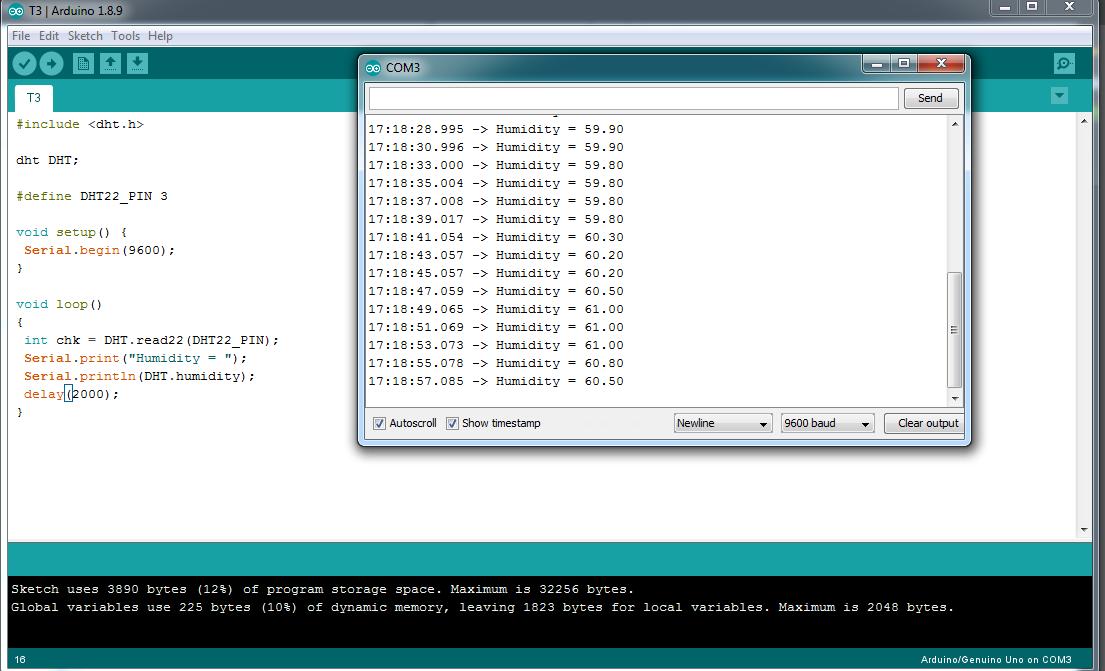Click the serial monitor output scrollbar thumb
This screenshot has width=1105, height=671.
pyautogui.click(x=954, y=330)
